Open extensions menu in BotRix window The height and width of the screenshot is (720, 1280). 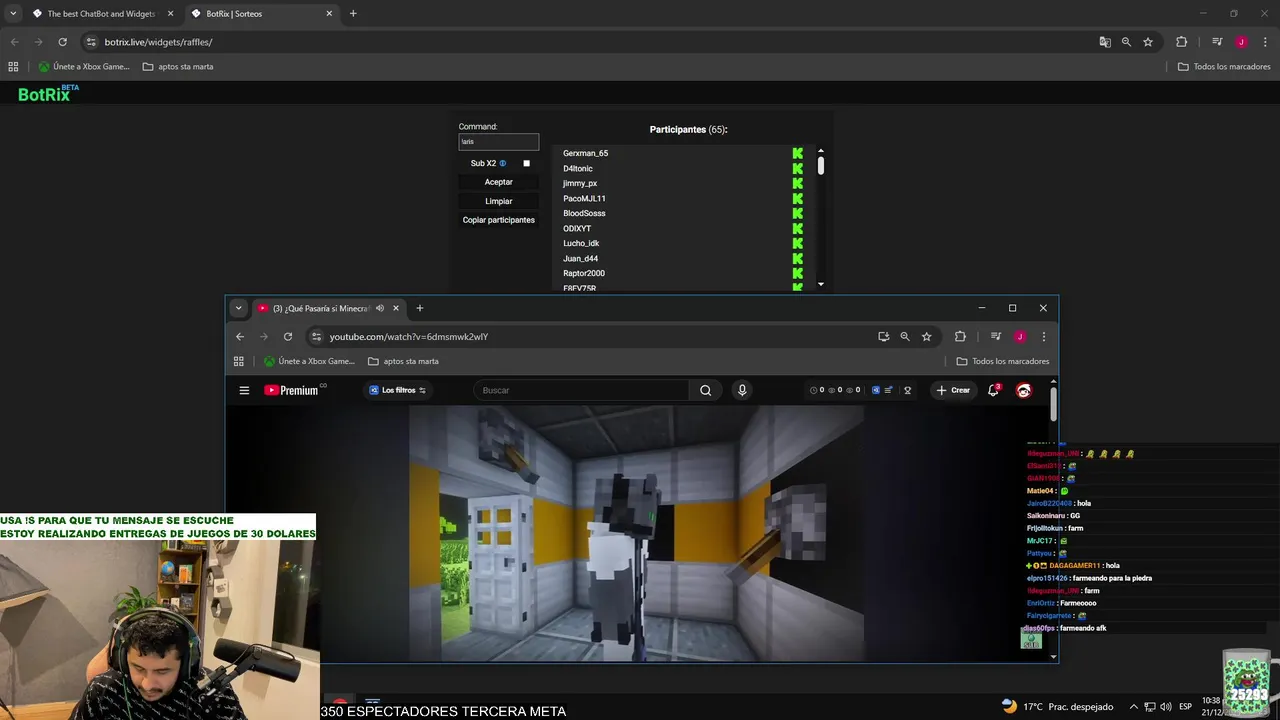(1181, 42)
